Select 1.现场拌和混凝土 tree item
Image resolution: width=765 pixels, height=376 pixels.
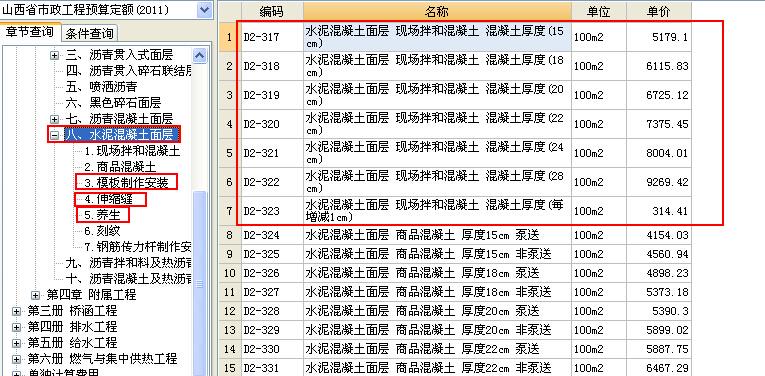[132, 151]
